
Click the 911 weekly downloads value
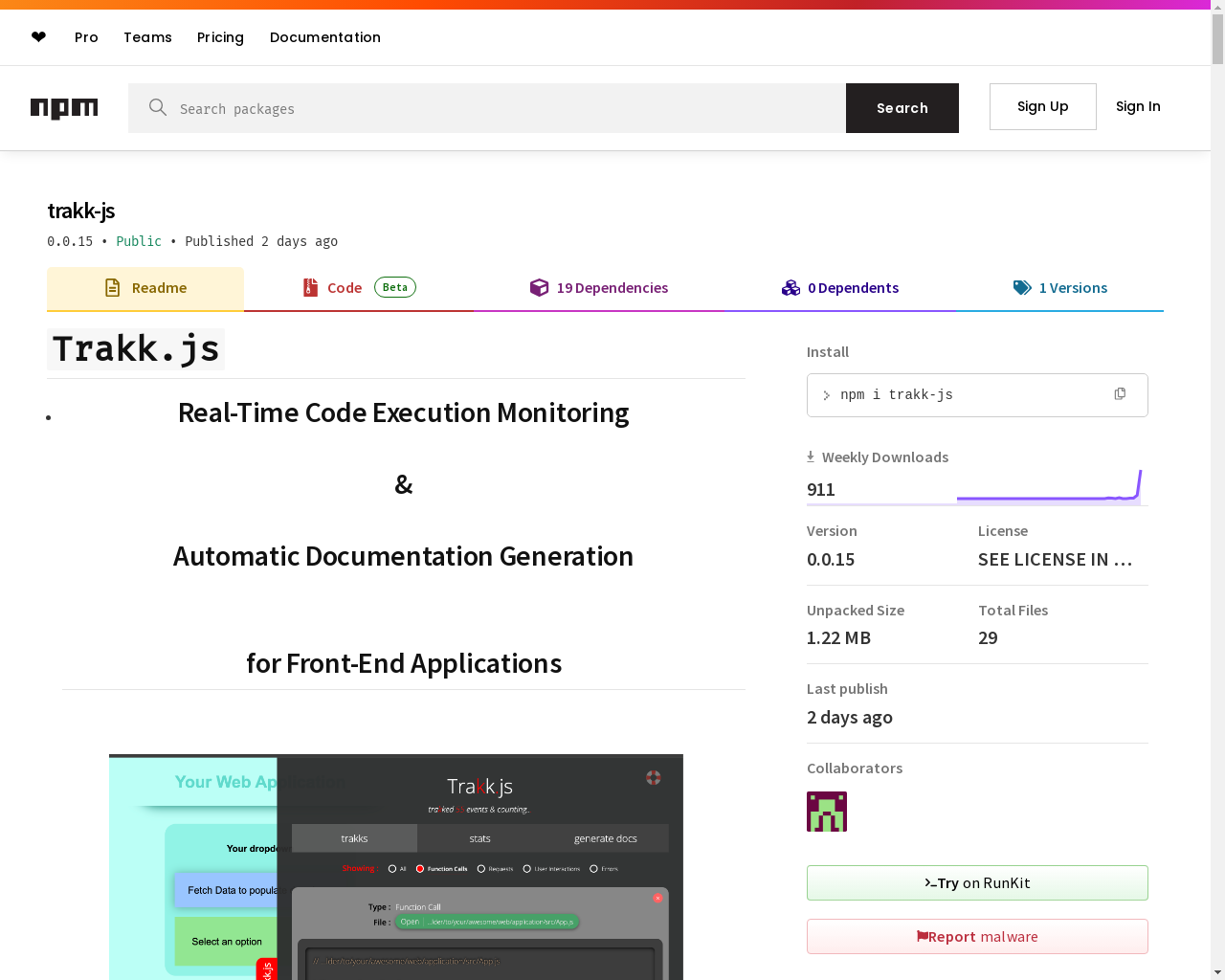(x=821, y=490)
